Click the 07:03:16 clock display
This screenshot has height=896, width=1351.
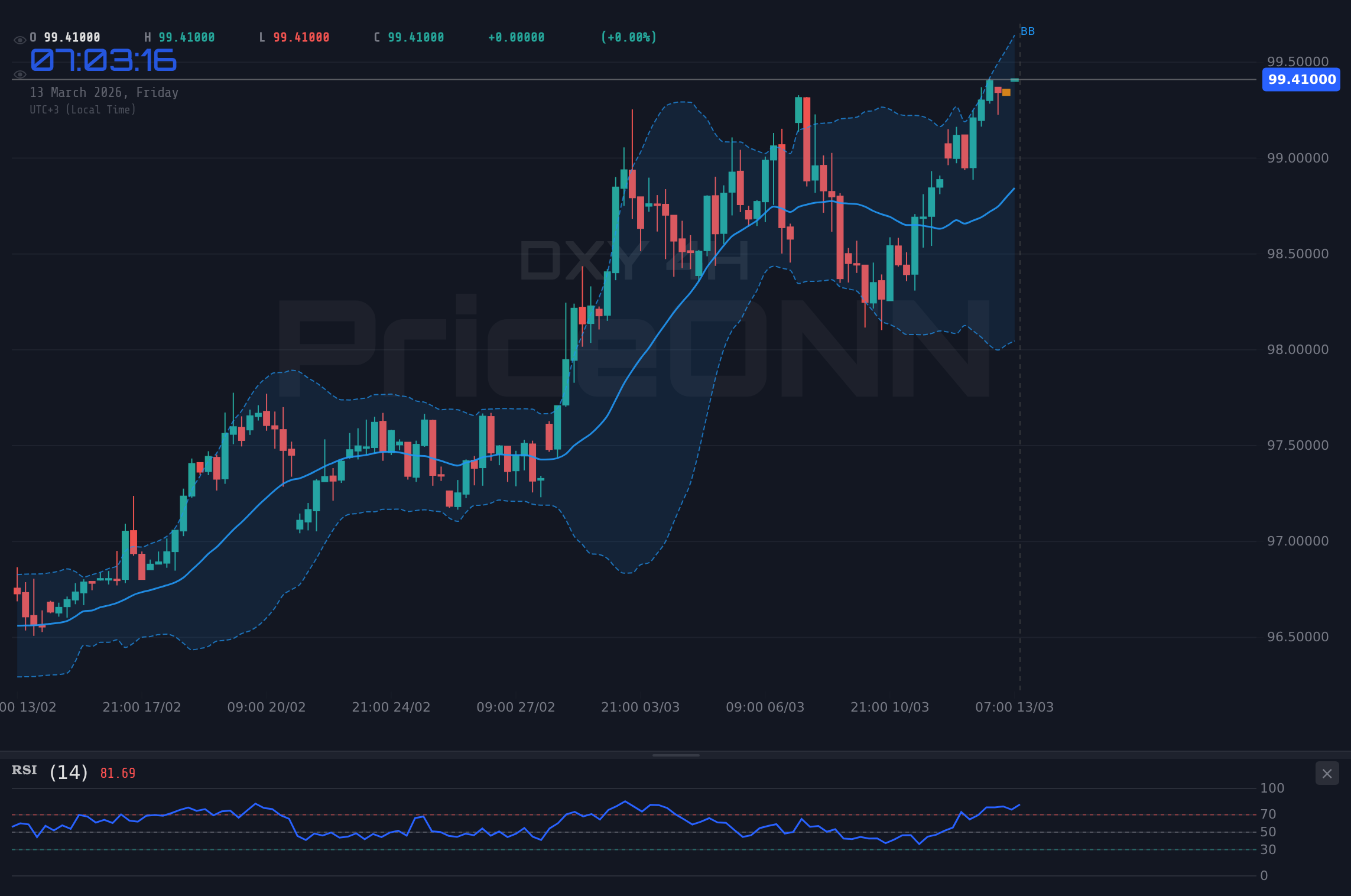tap(103, 60)
